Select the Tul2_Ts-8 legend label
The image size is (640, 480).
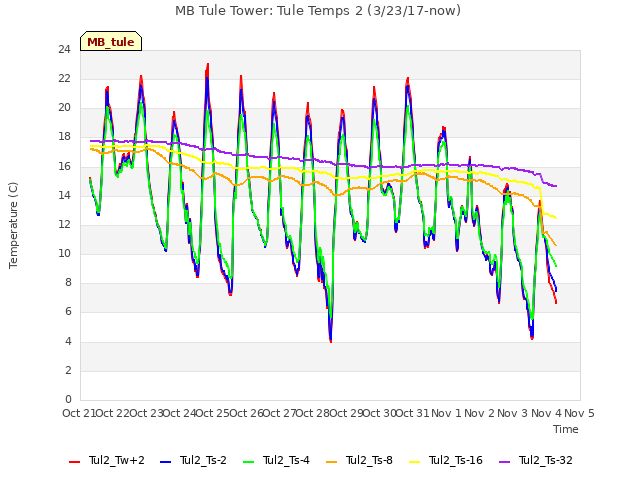point(369,460)
